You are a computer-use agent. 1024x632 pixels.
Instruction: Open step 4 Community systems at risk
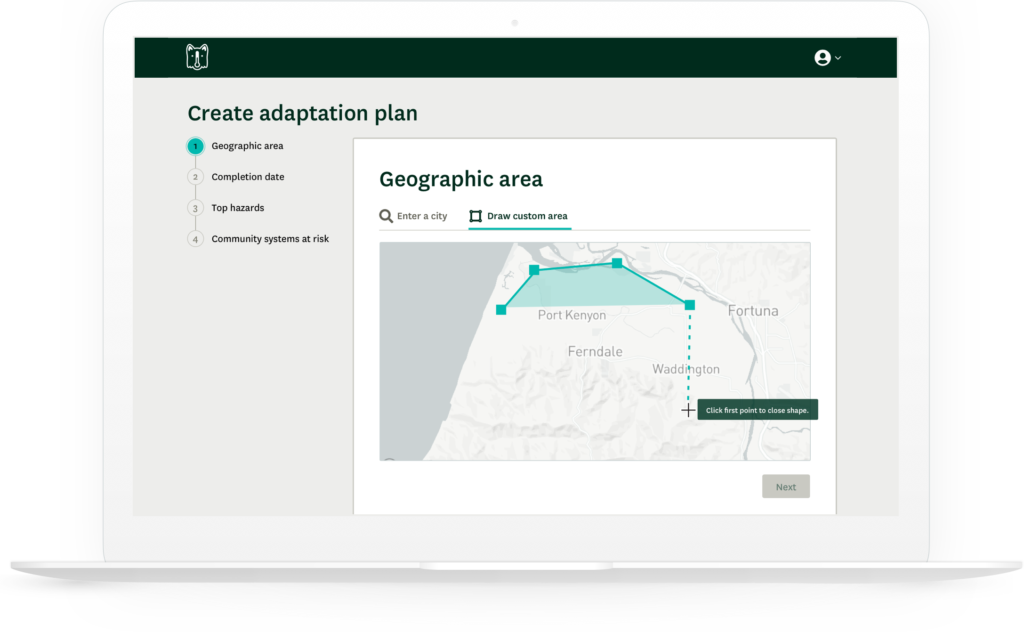[x=269, y=239]
